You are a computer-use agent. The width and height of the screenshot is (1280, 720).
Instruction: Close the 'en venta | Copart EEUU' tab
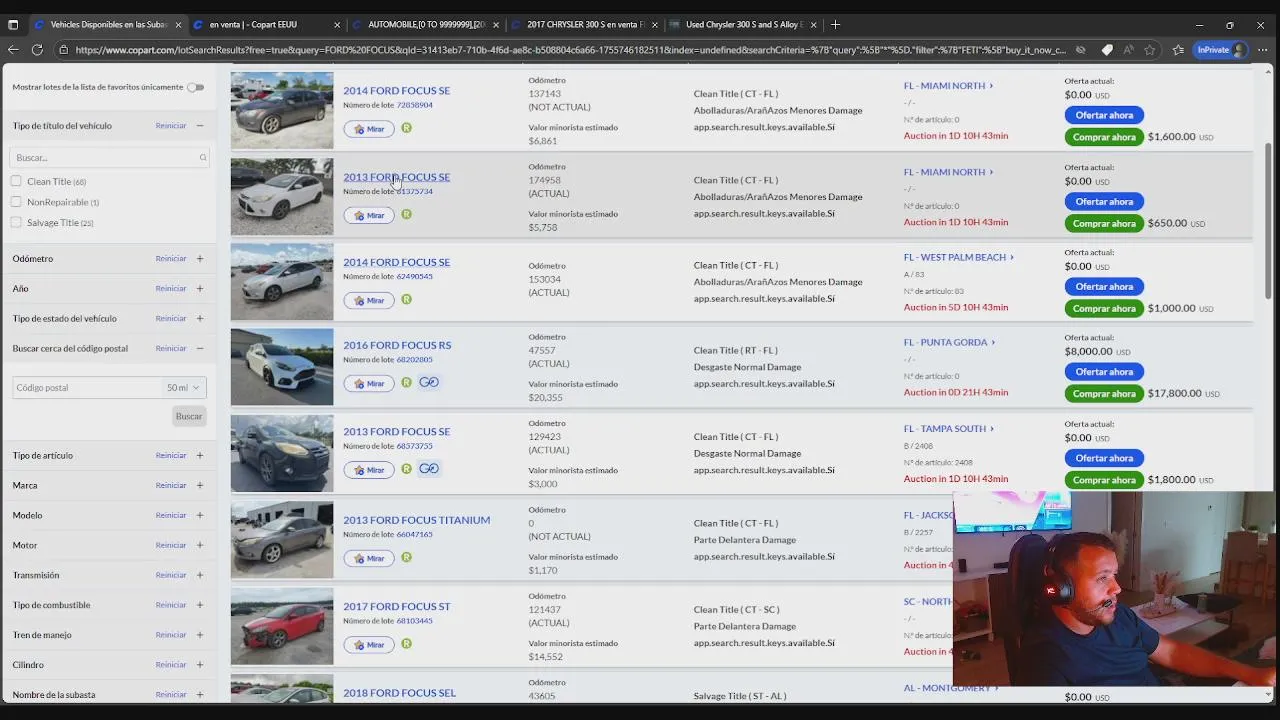[337, 24]
